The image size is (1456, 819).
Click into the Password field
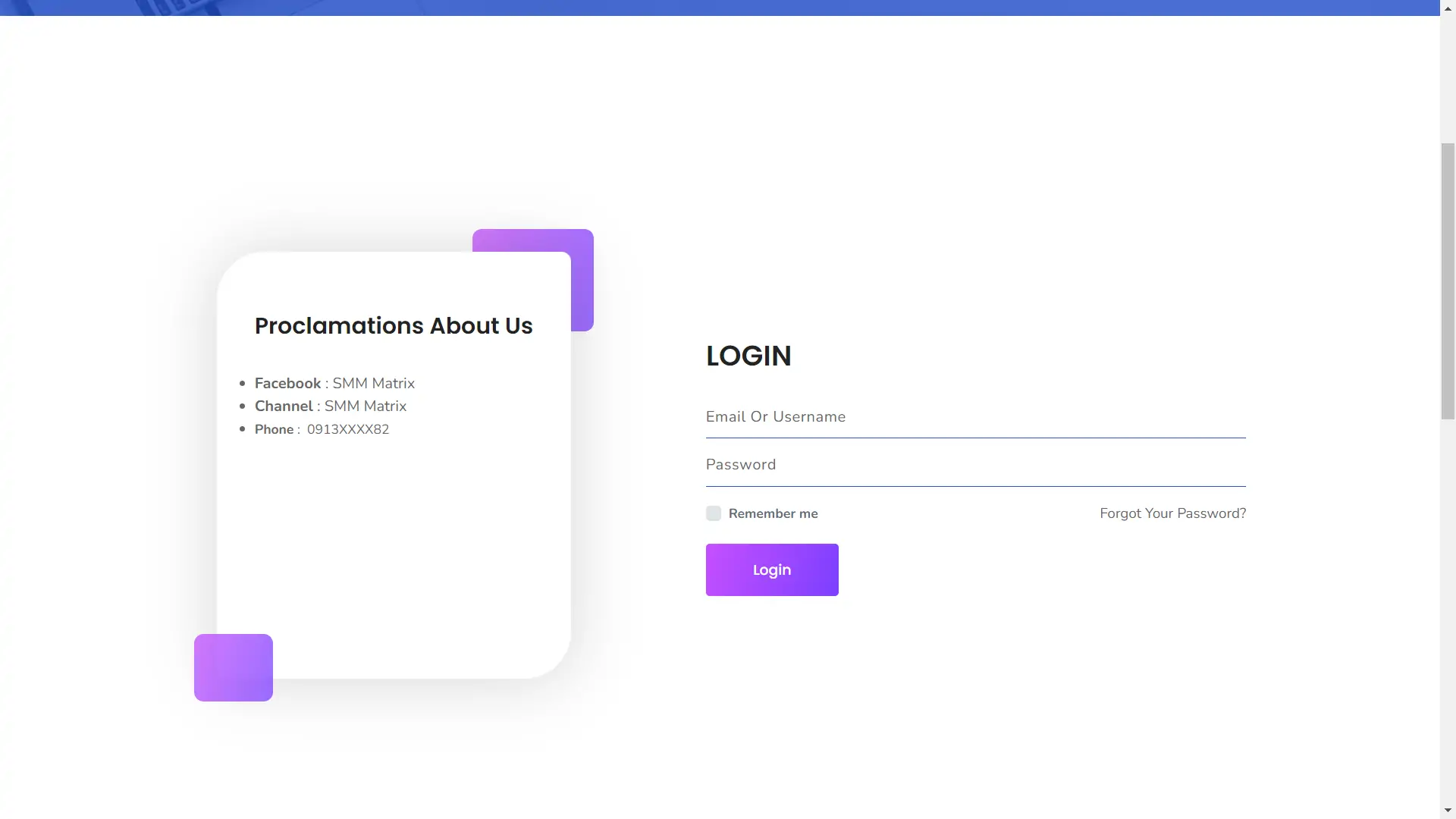tap(975, 465)
